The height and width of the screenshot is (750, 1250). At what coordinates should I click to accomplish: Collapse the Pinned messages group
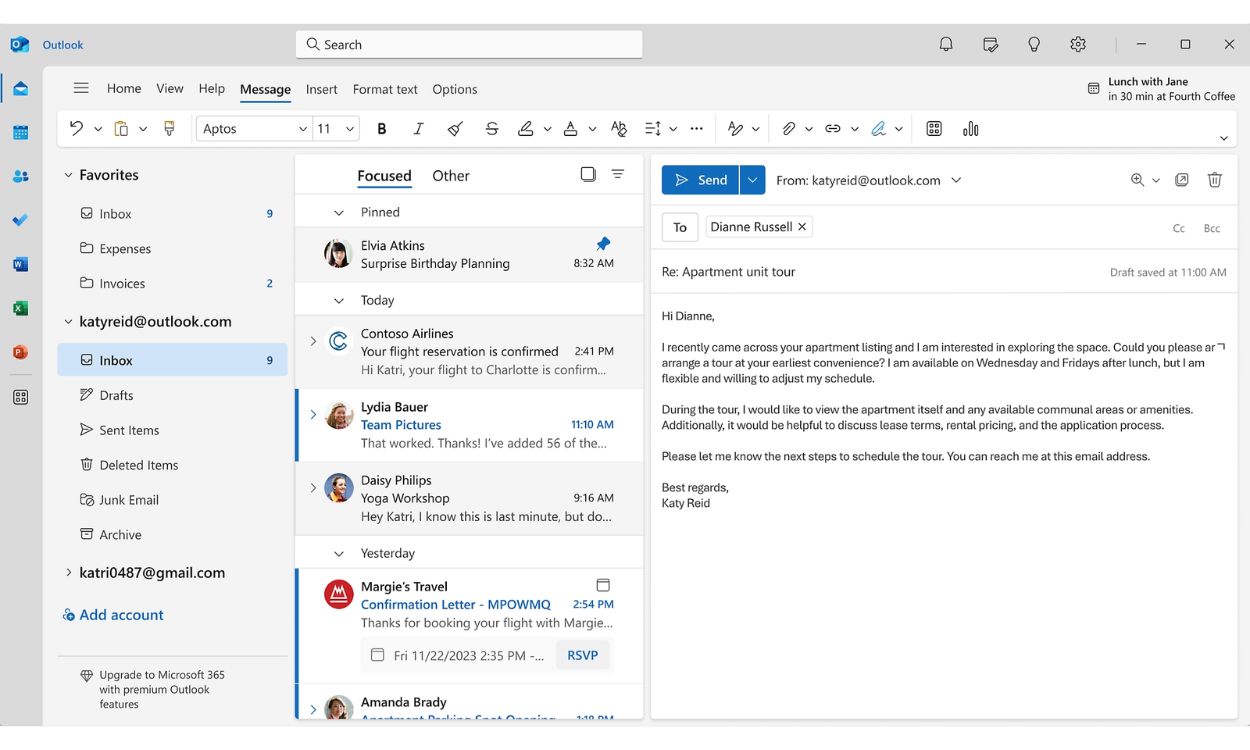coord(338,213)
